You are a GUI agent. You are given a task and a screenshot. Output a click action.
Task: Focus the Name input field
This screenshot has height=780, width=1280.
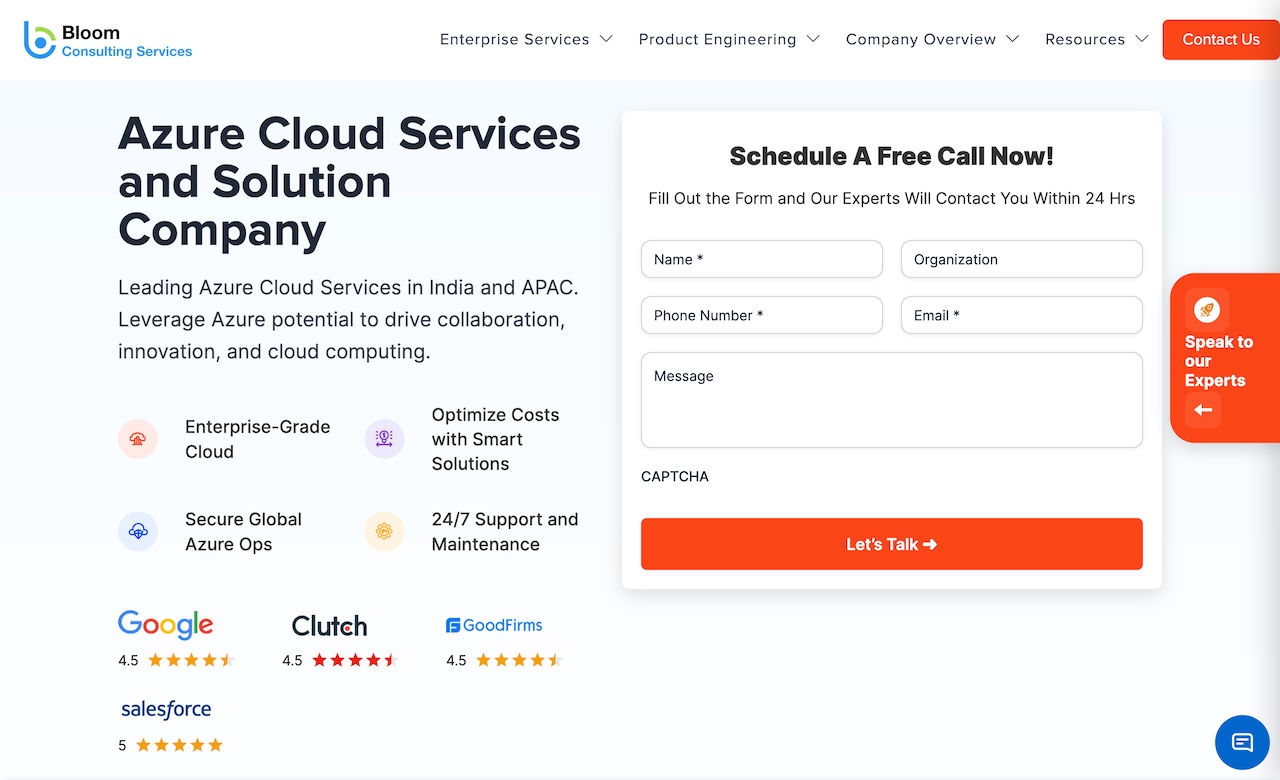coord(761,259)
